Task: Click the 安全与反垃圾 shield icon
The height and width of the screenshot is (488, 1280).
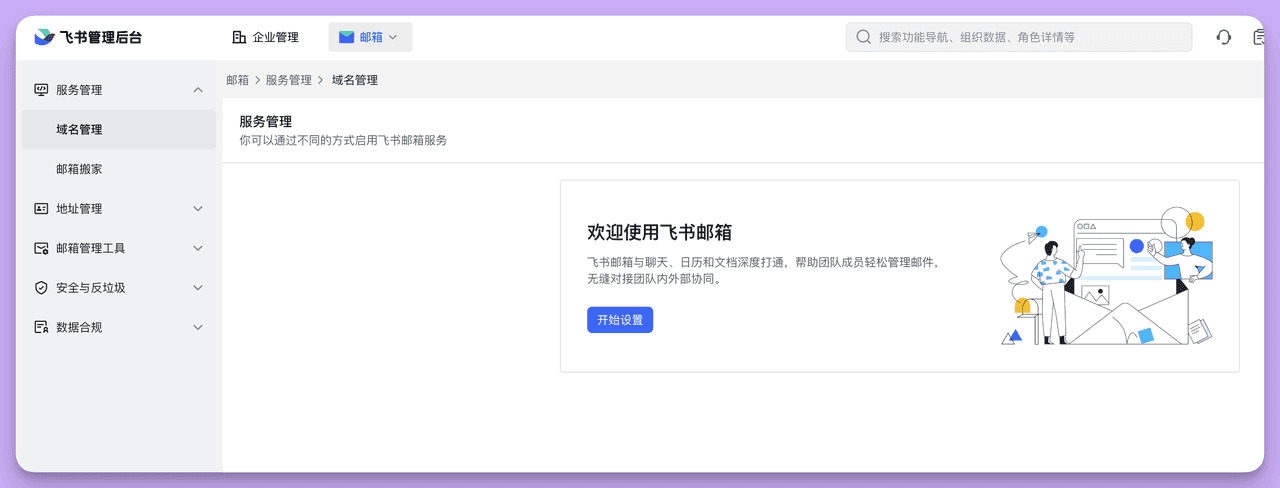Action: pos(41,288)
